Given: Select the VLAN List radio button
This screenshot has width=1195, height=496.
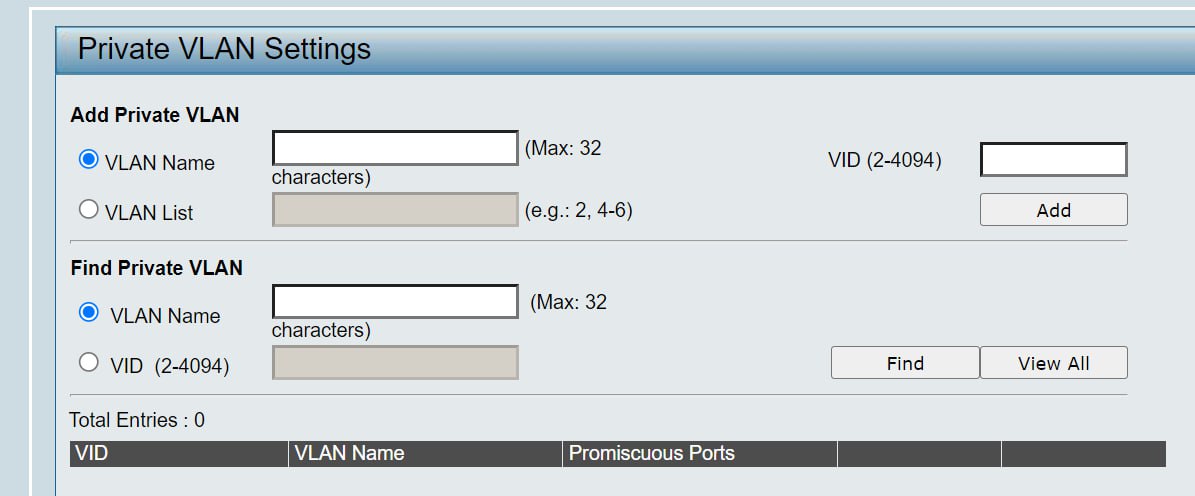Looking at the screenshot, I should (x=89, y=210).
